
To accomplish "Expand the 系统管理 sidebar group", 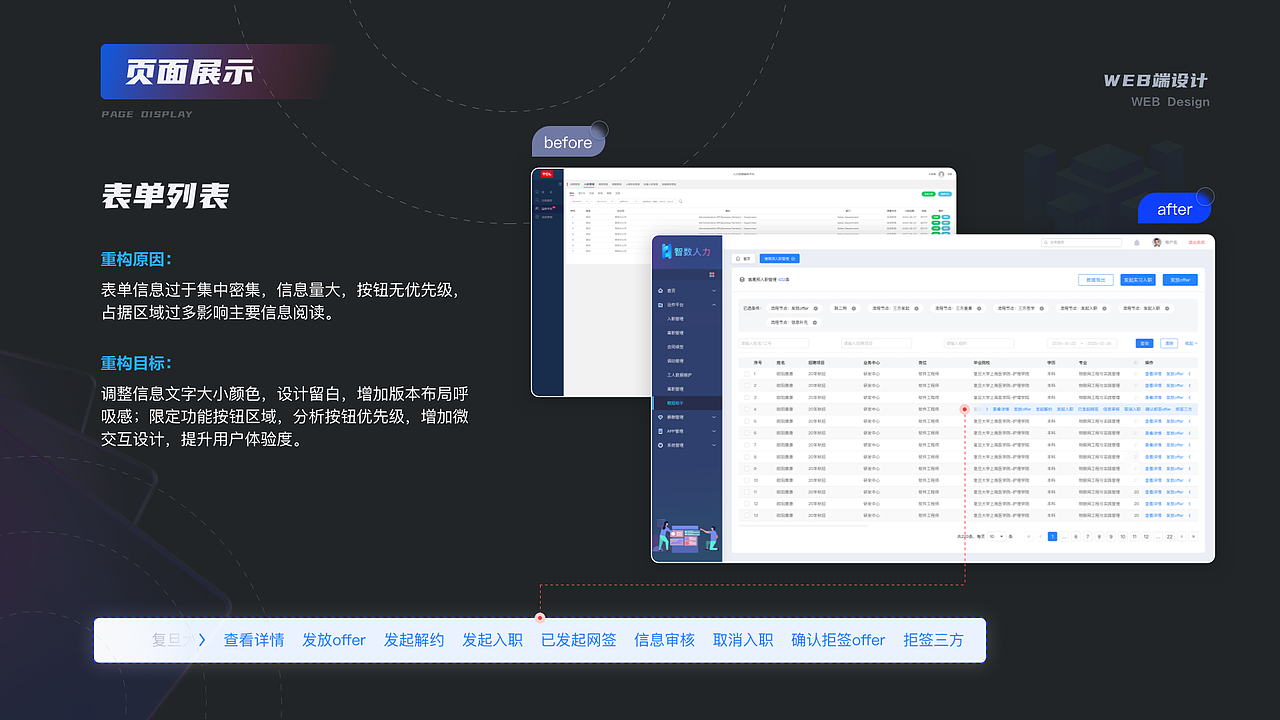I will 714,445.
